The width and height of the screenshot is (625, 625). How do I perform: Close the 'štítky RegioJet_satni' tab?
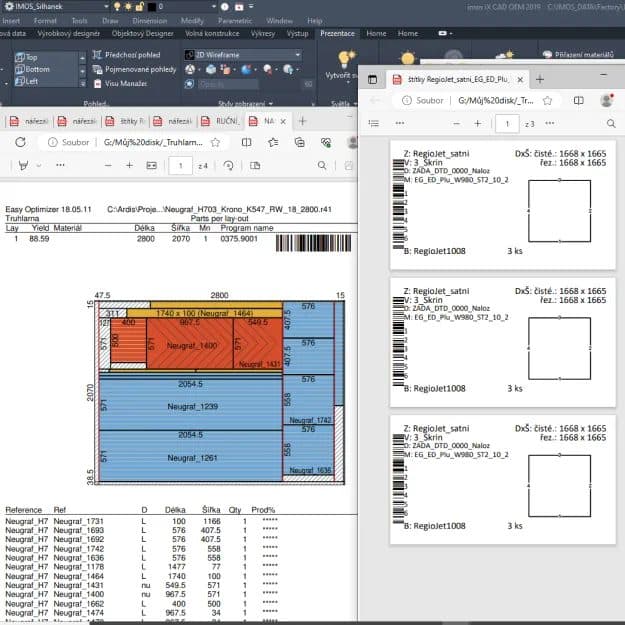[520, 80]
